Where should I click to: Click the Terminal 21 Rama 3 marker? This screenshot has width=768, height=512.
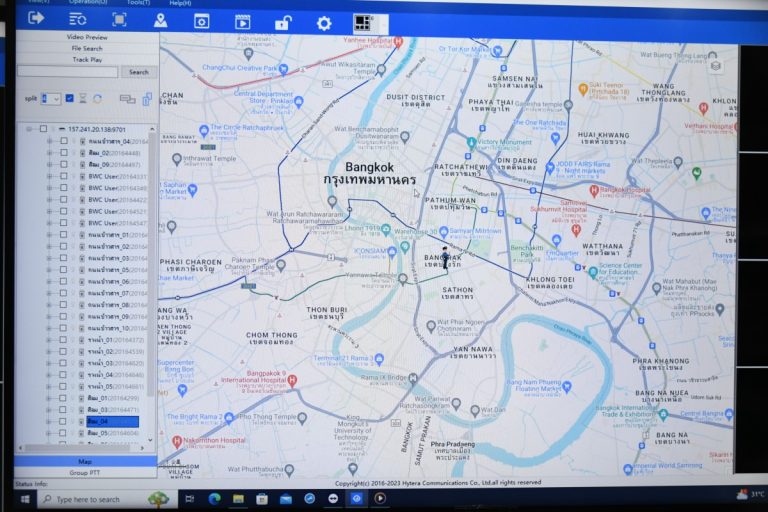[379, 359]
